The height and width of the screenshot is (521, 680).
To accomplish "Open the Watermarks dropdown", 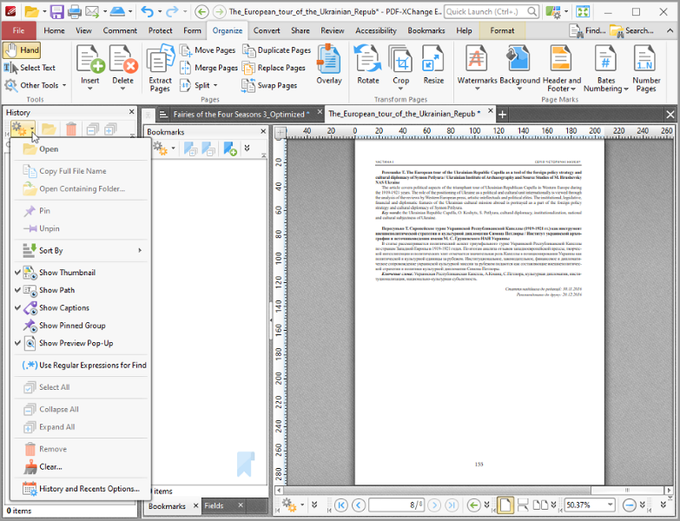I will [x=476, y=88].
